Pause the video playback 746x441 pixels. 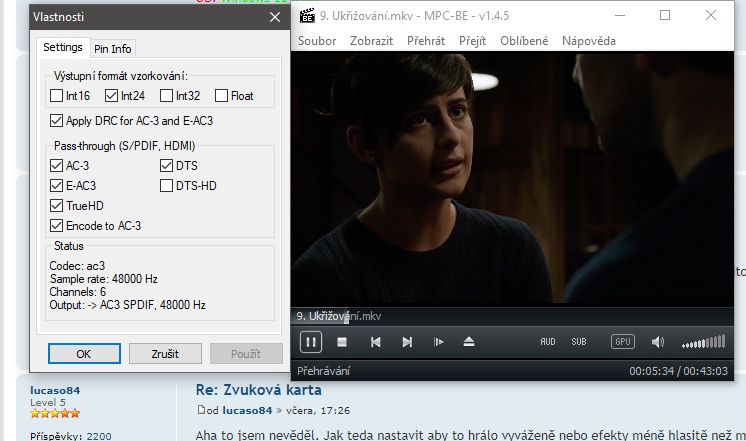tap(311, 342)
